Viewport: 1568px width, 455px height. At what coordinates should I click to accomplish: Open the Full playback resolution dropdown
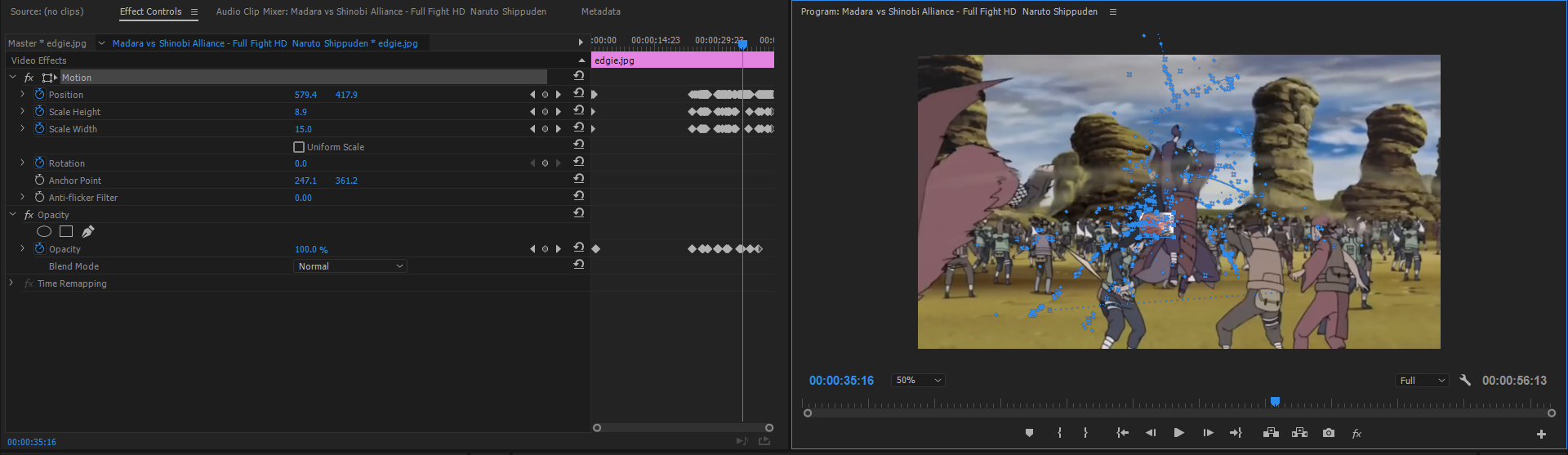point(1422,381)
